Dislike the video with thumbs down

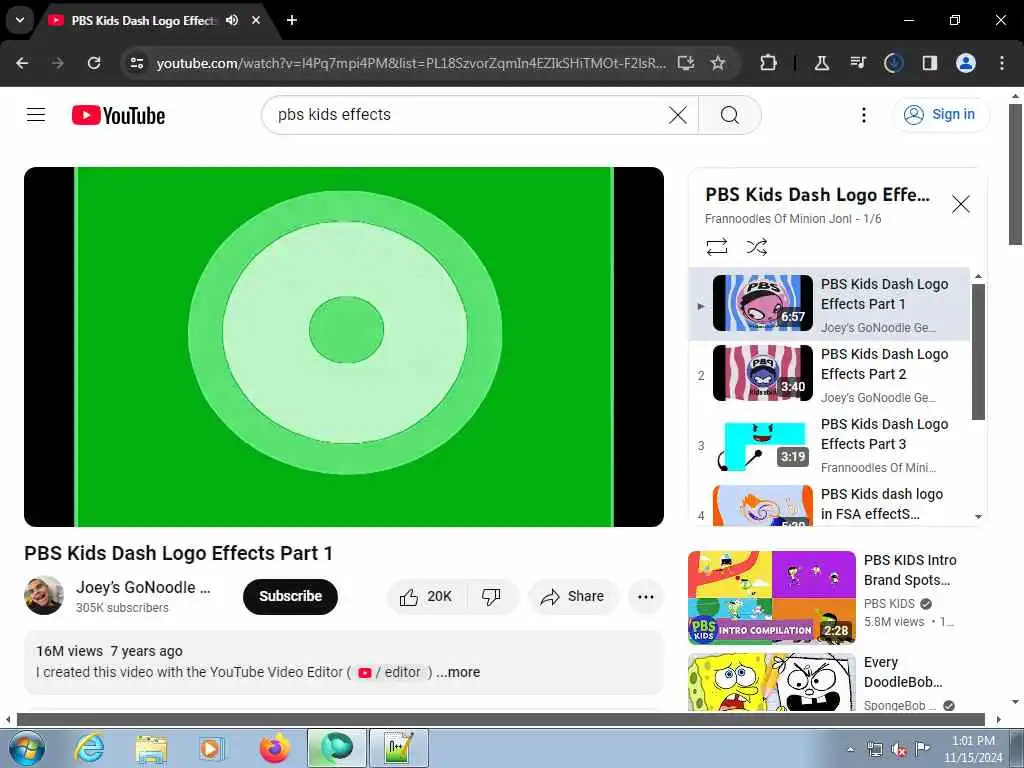(x=491, y=596)
